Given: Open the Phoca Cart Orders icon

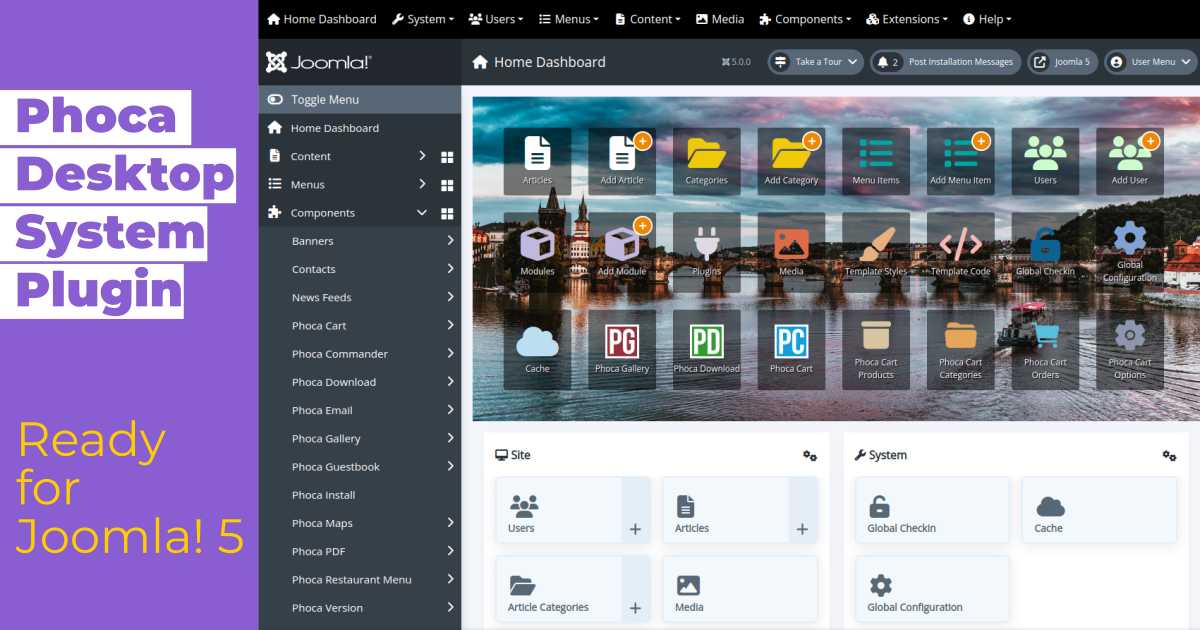Looking at the screenshot, I should click(x=1045, y=349).
